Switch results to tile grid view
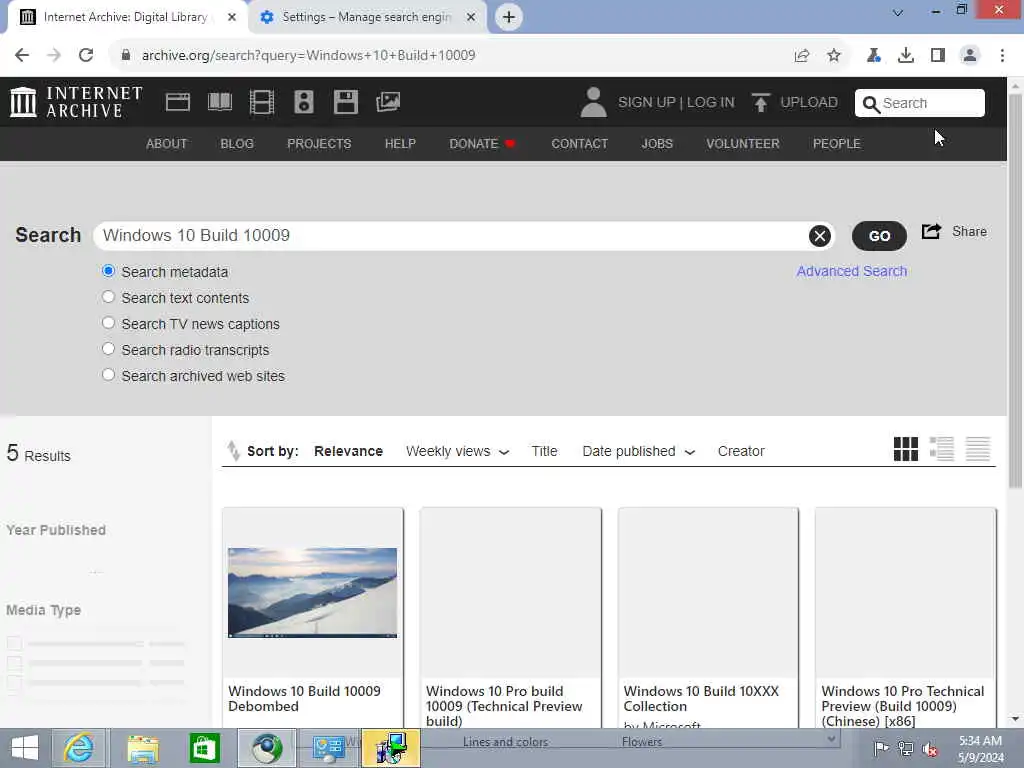 (x=906, y=449)
